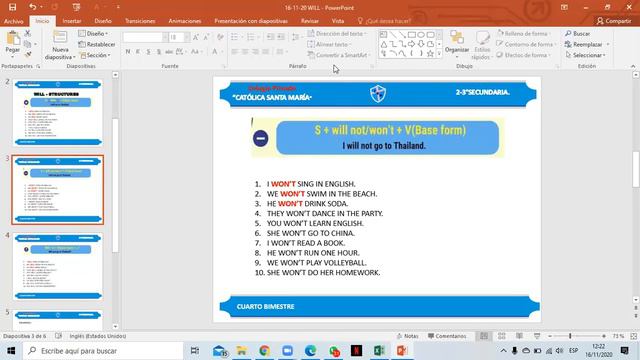Click Compartir button
This screenshot has height=360, width=640.
click(613, 21)
